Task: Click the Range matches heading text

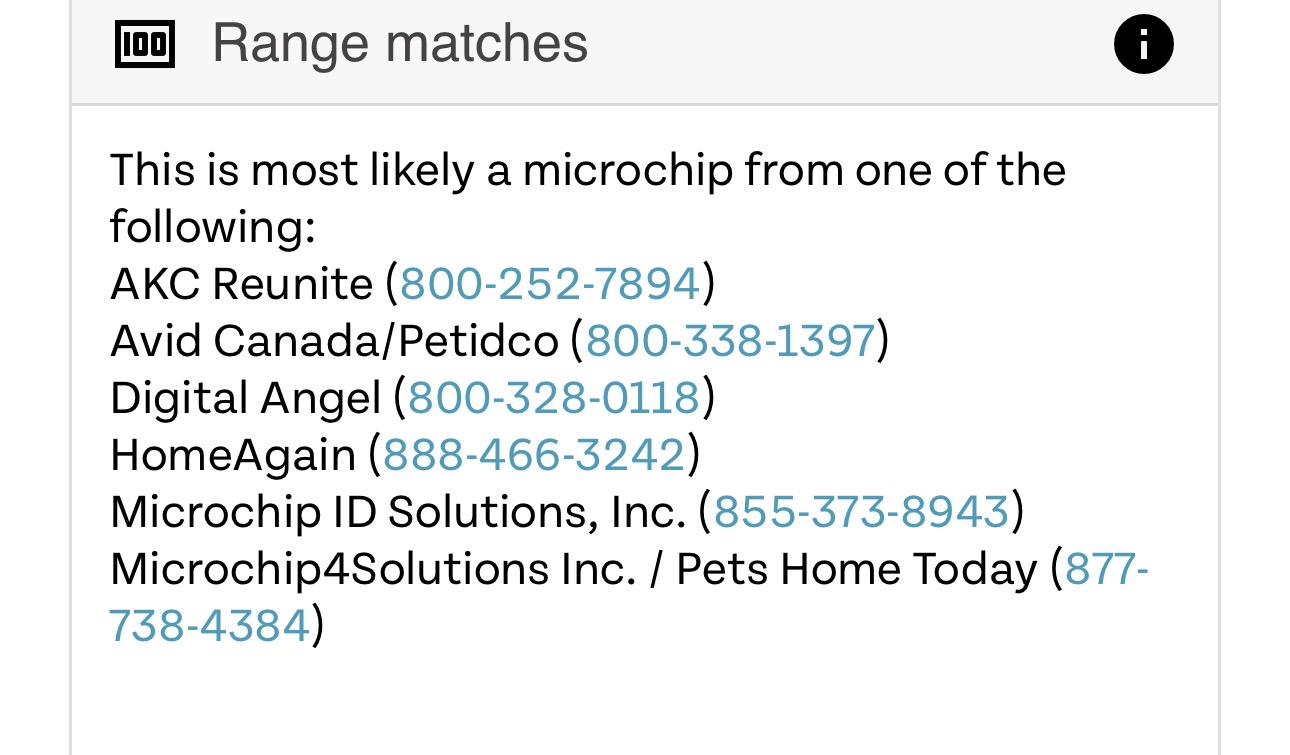Action: pos(400,45)
